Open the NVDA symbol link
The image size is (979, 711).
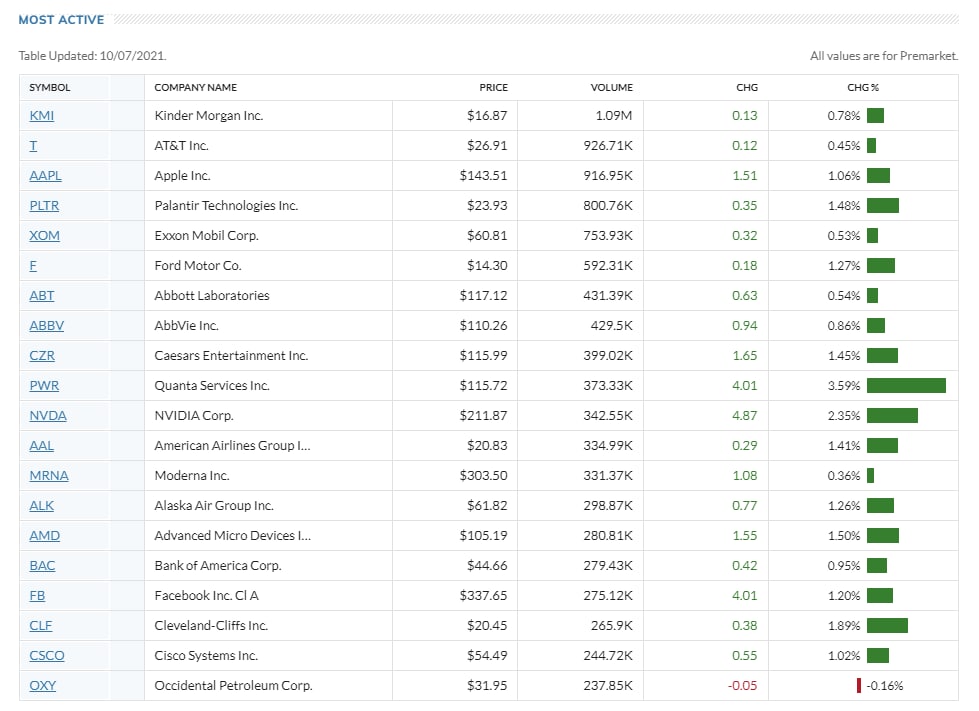point(47,415)
